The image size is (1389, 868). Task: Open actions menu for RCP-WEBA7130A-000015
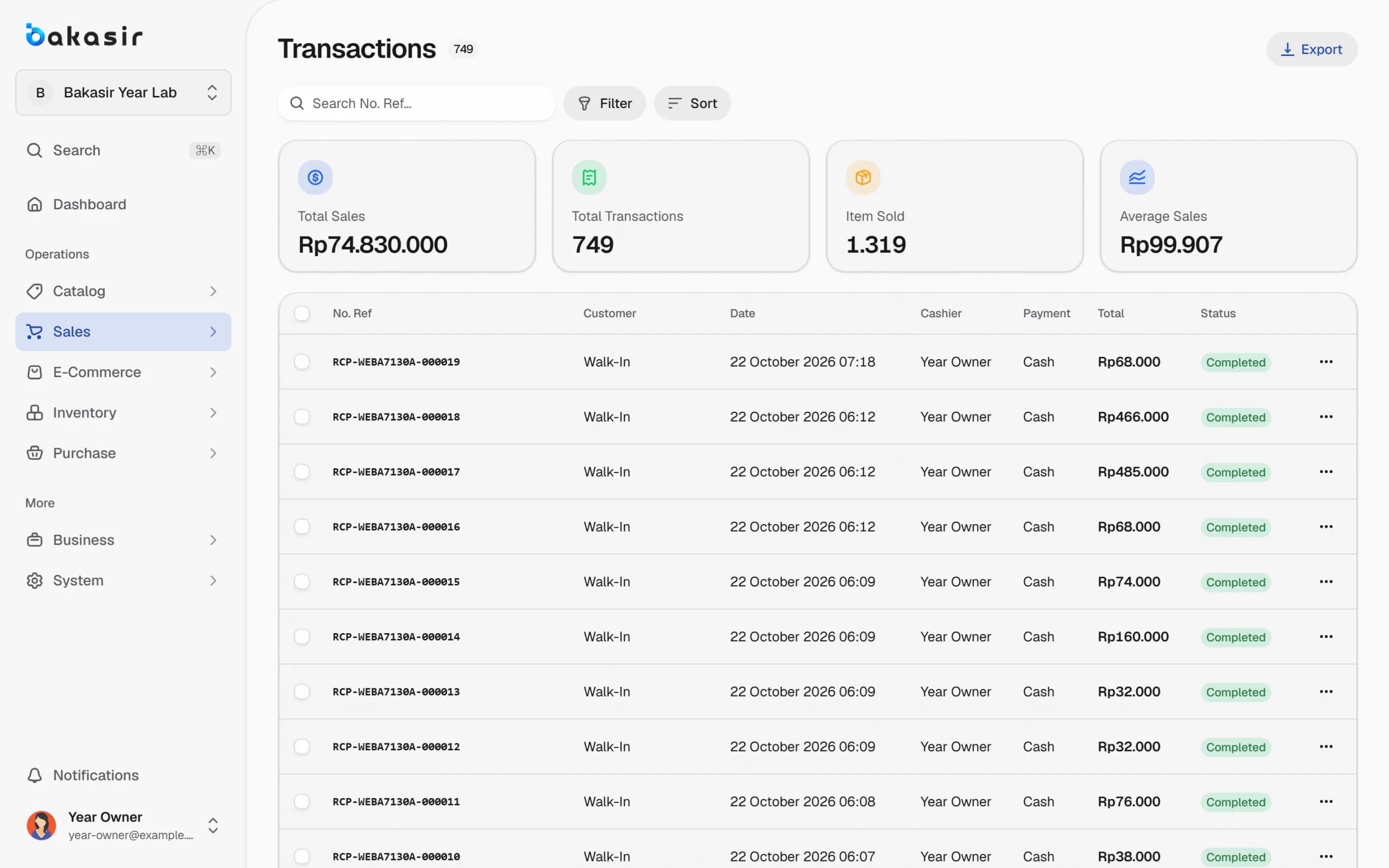coord(1326,582)
